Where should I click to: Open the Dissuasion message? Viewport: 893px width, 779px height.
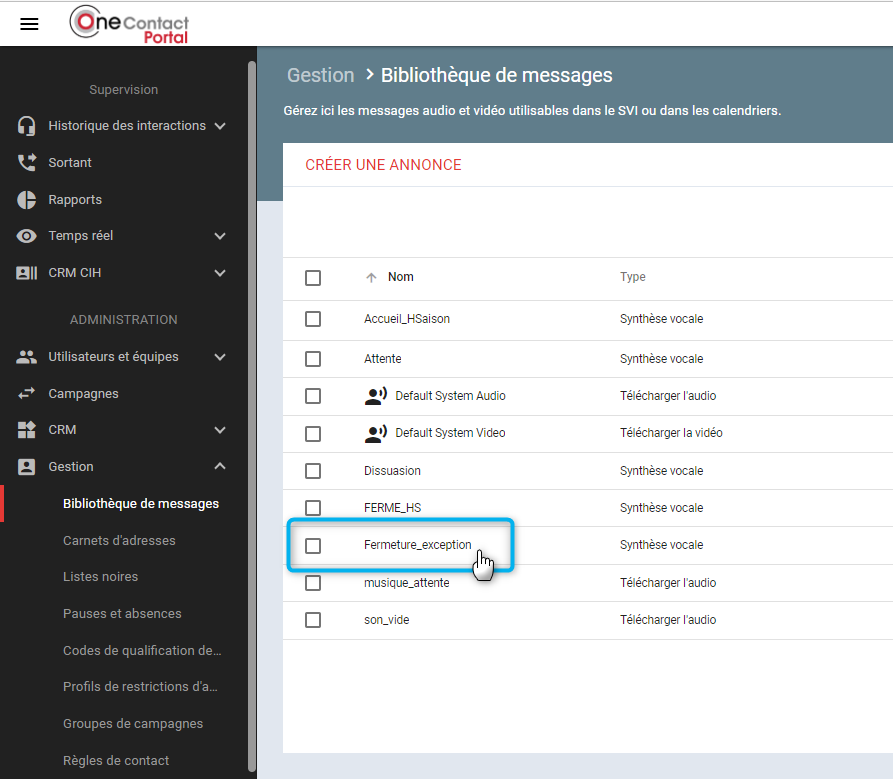(392, 471)
